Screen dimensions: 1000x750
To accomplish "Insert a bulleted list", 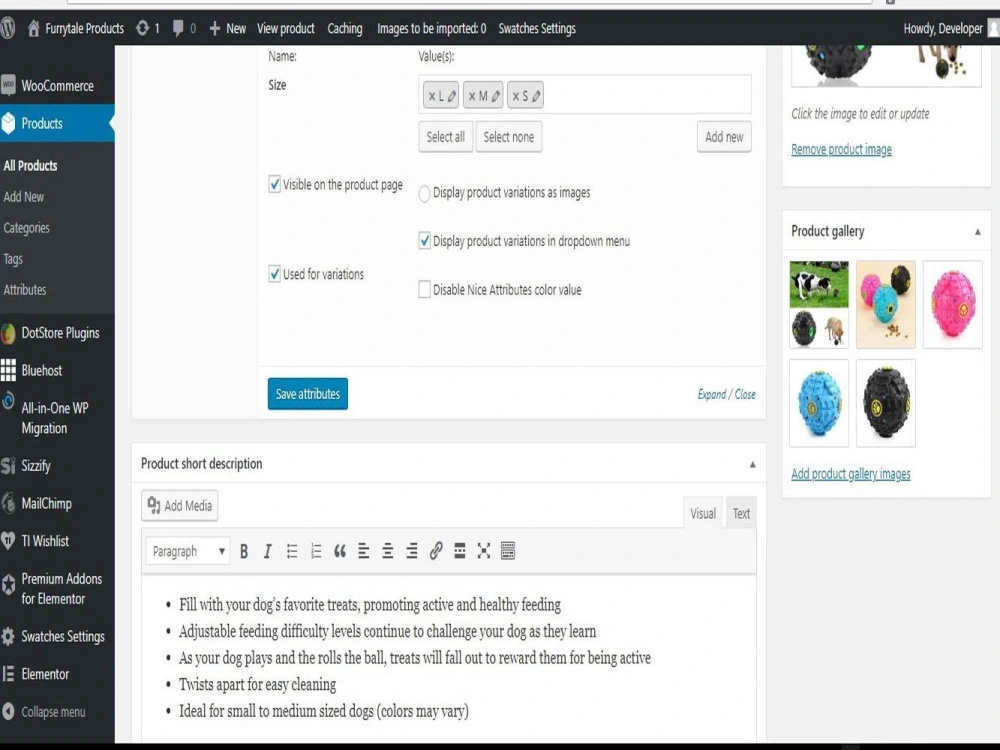I will tap(292, 551).
